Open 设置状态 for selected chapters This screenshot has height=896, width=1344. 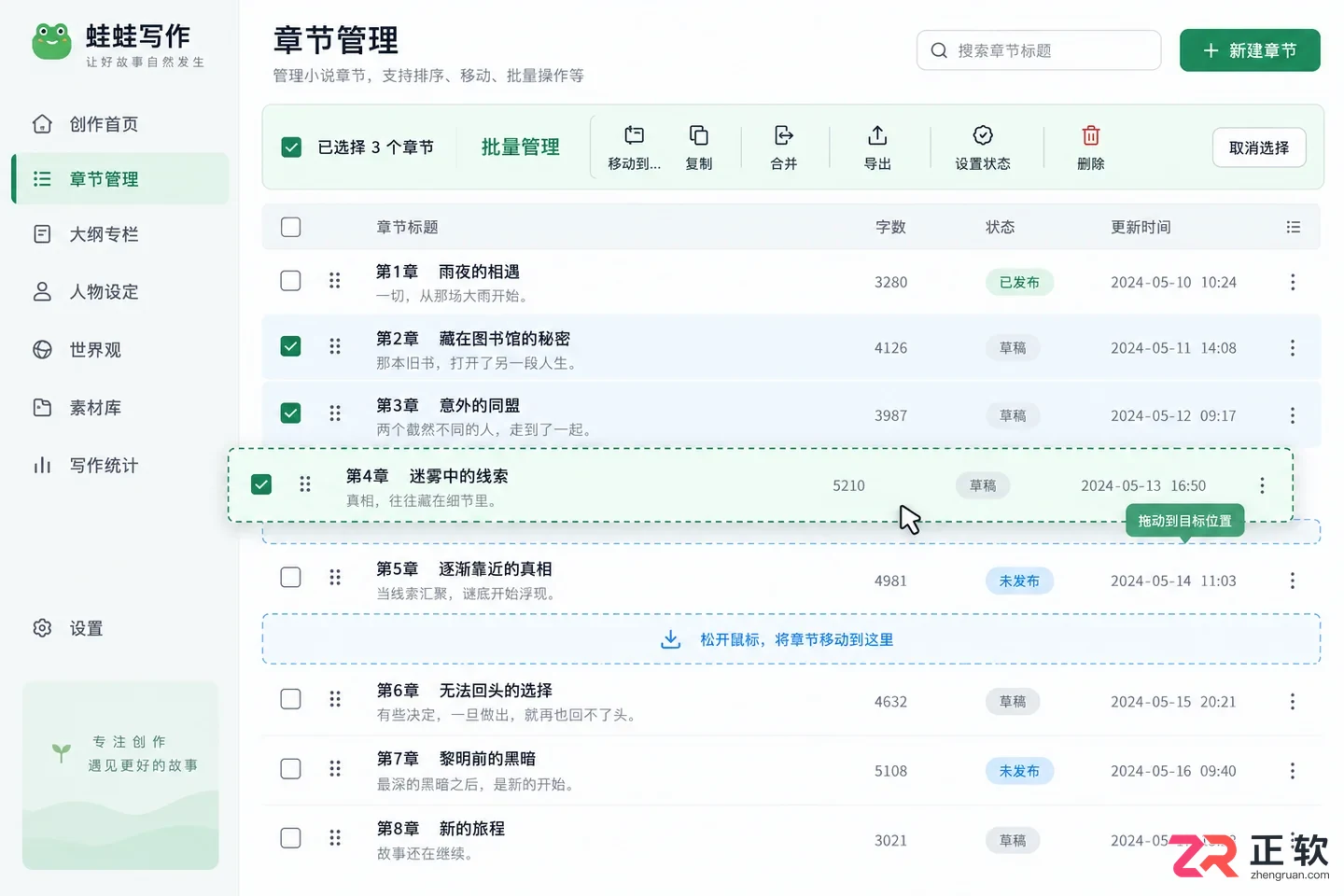983,147
